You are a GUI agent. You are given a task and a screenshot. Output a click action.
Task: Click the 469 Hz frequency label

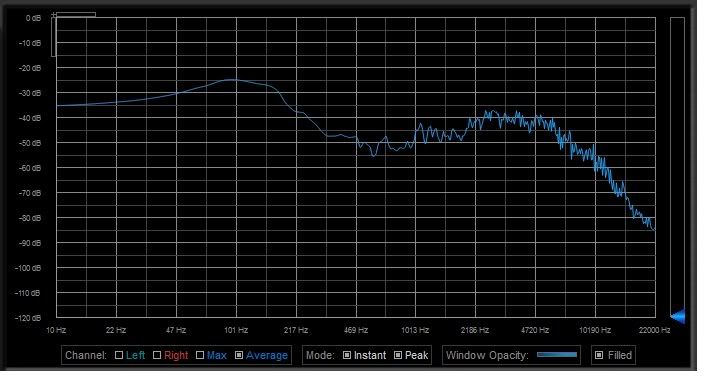tap(356, 330)
